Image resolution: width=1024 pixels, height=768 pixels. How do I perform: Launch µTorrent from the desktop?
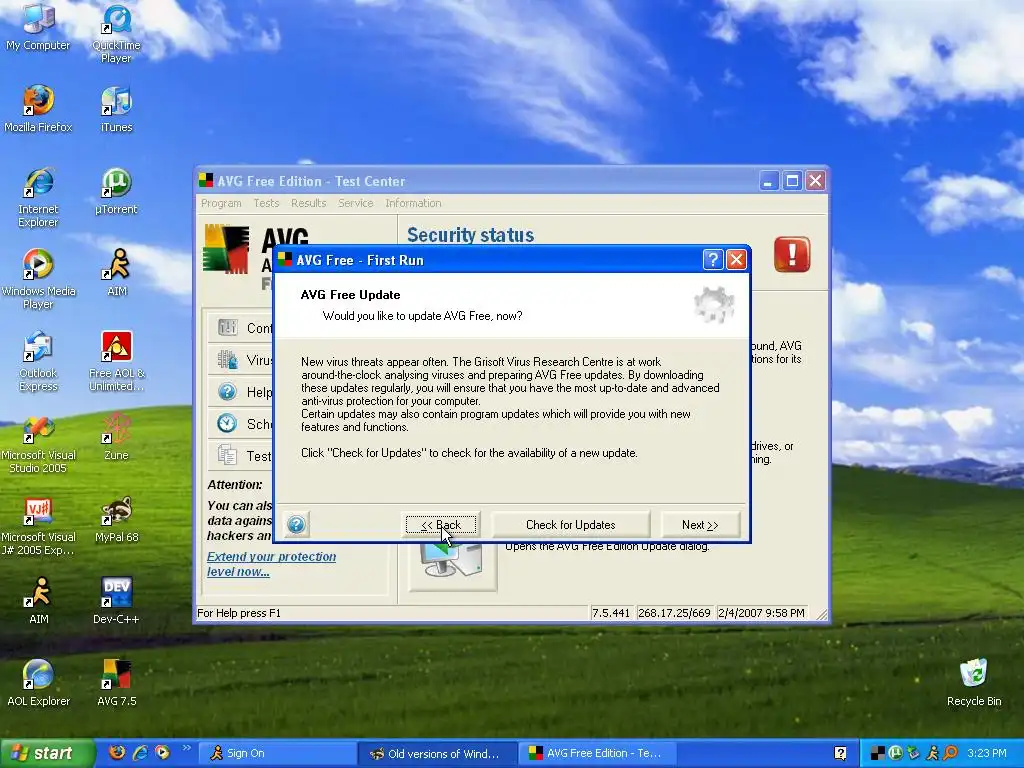[116, 191]
